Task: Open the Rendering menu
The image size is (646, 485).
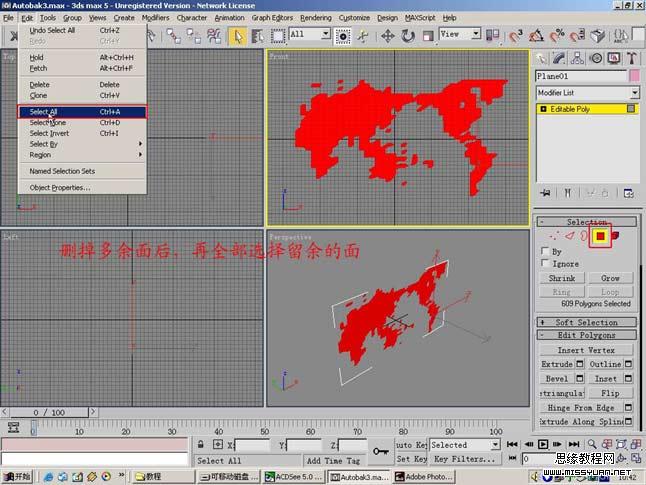Action: pyautogui.click(x=315, y=18)
